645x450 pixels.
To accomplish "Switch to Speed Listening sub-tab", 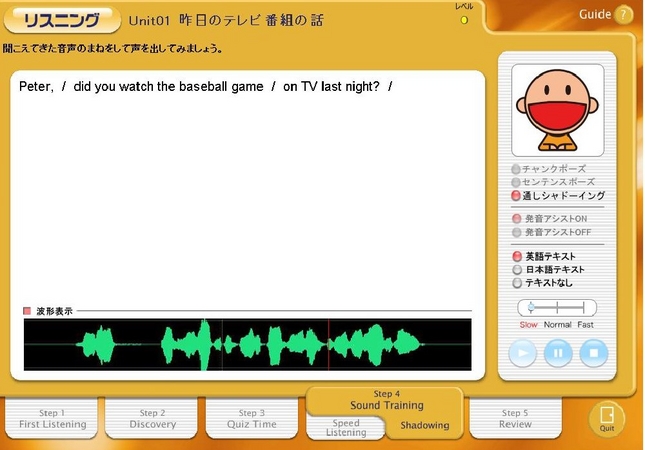I will tap(346, 427).
